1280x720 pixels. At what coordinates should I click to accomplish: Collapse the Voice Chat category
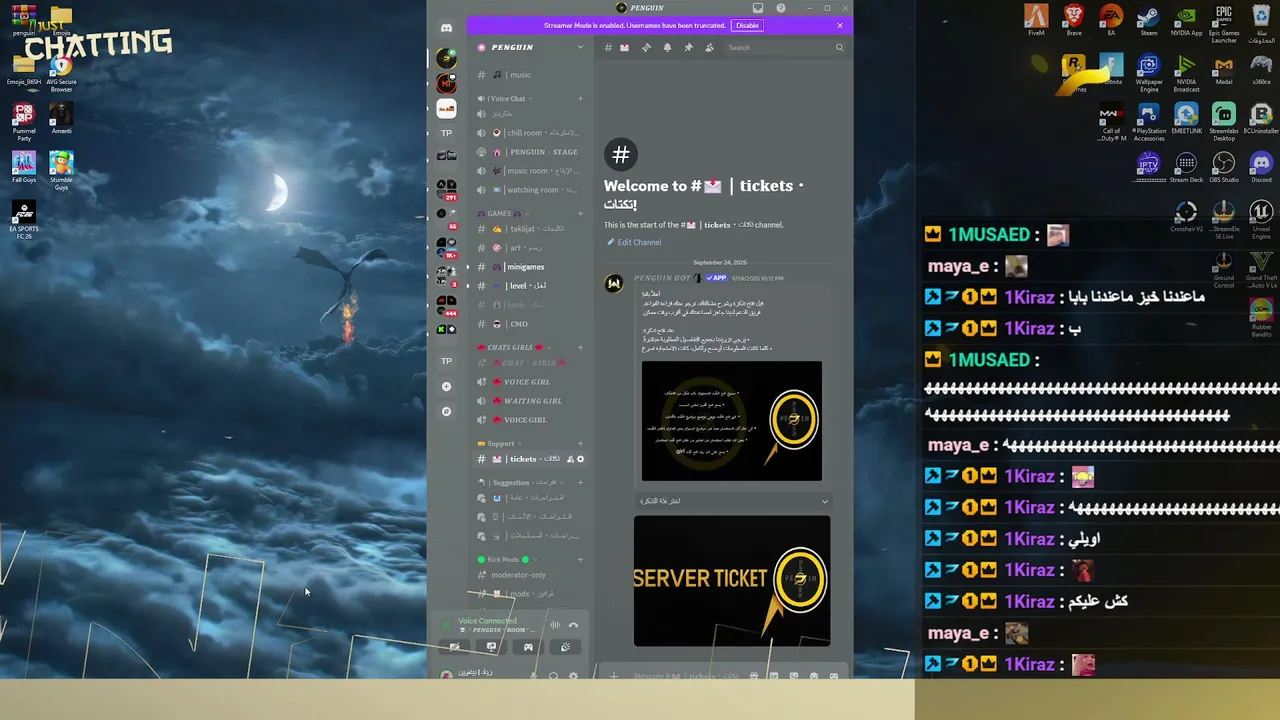[x=506, y=98]
